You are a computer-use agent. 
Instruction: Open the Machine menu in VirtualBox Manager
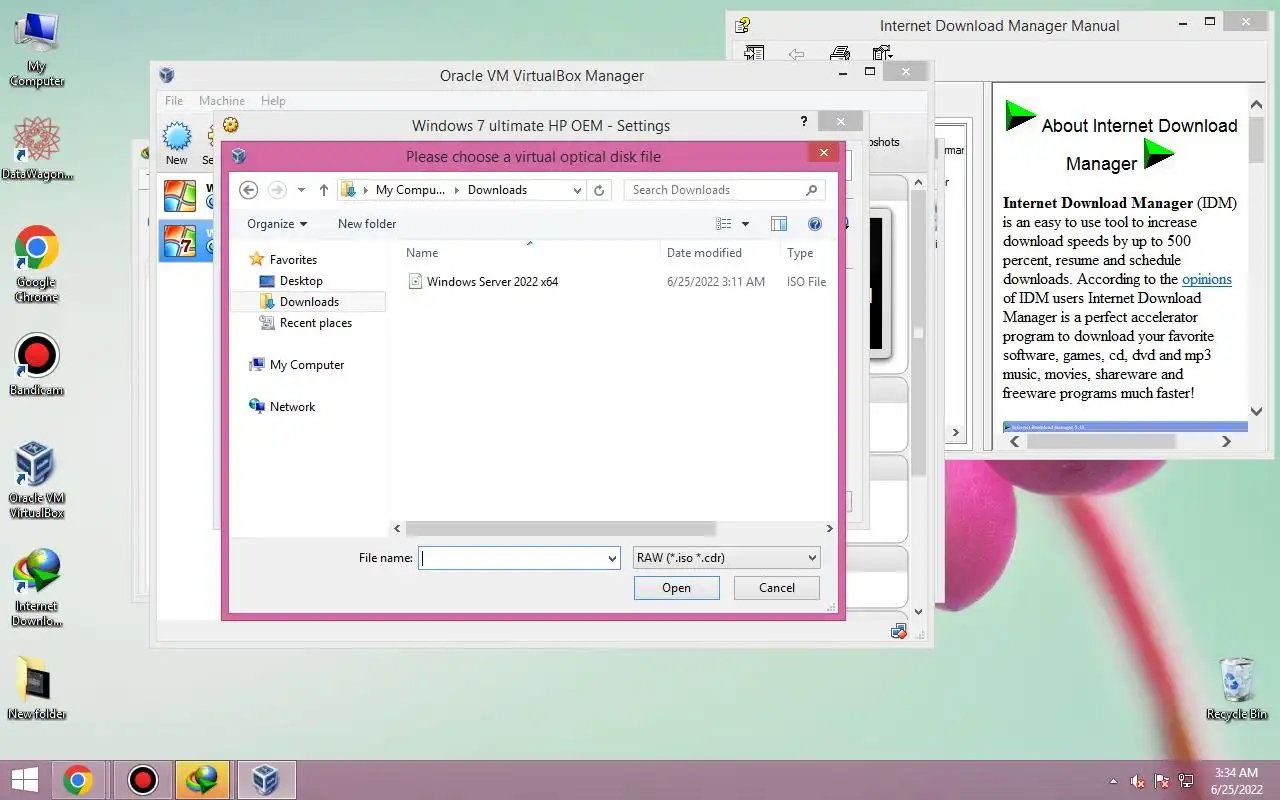pos(222,101)
